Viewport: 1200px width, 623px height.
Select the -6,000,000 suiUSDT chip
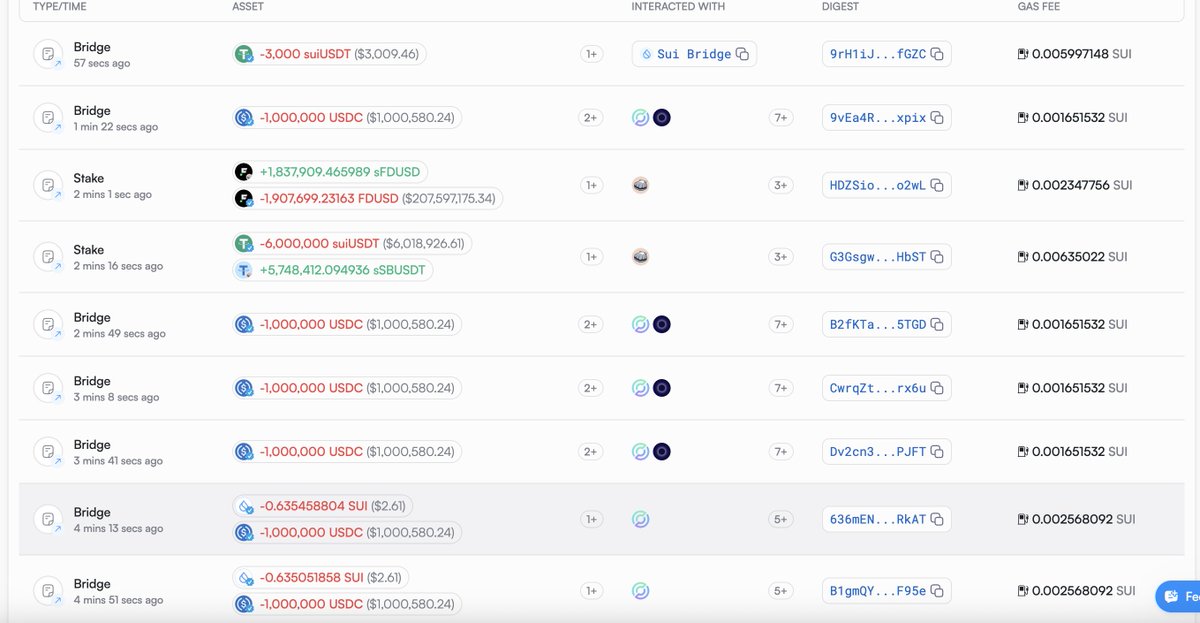point(352,243)
